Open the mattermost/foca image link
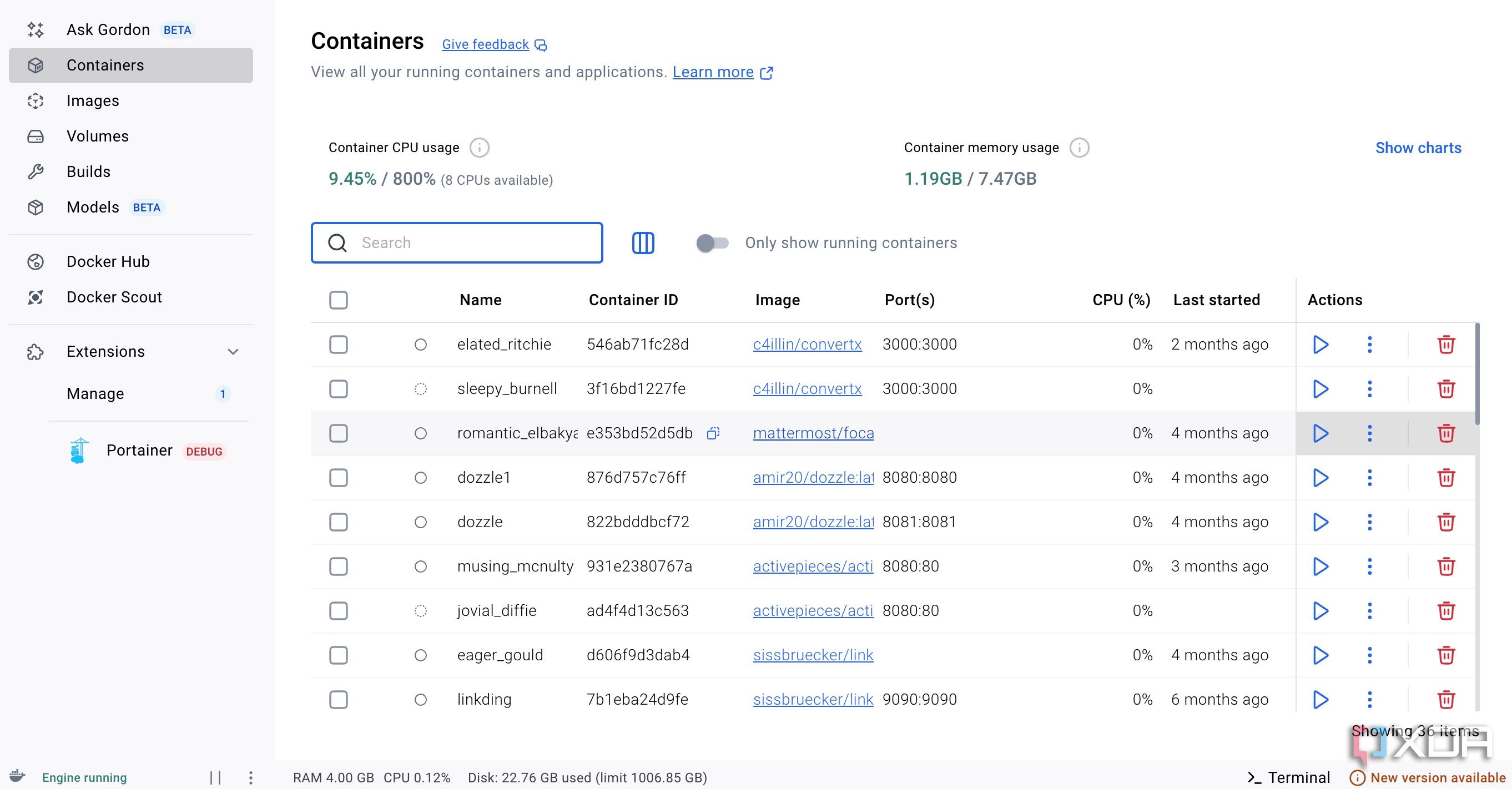The width and height of the screenshot is (1512, 789). pyautogui.click(x=813, y=433)
